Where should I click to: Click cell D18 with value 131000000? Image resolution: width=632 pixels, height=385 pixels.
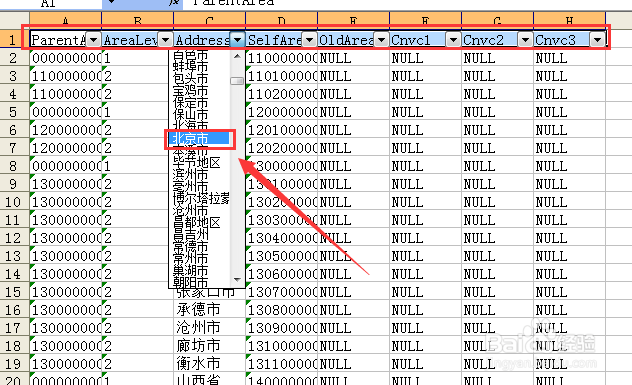(282, 346)
